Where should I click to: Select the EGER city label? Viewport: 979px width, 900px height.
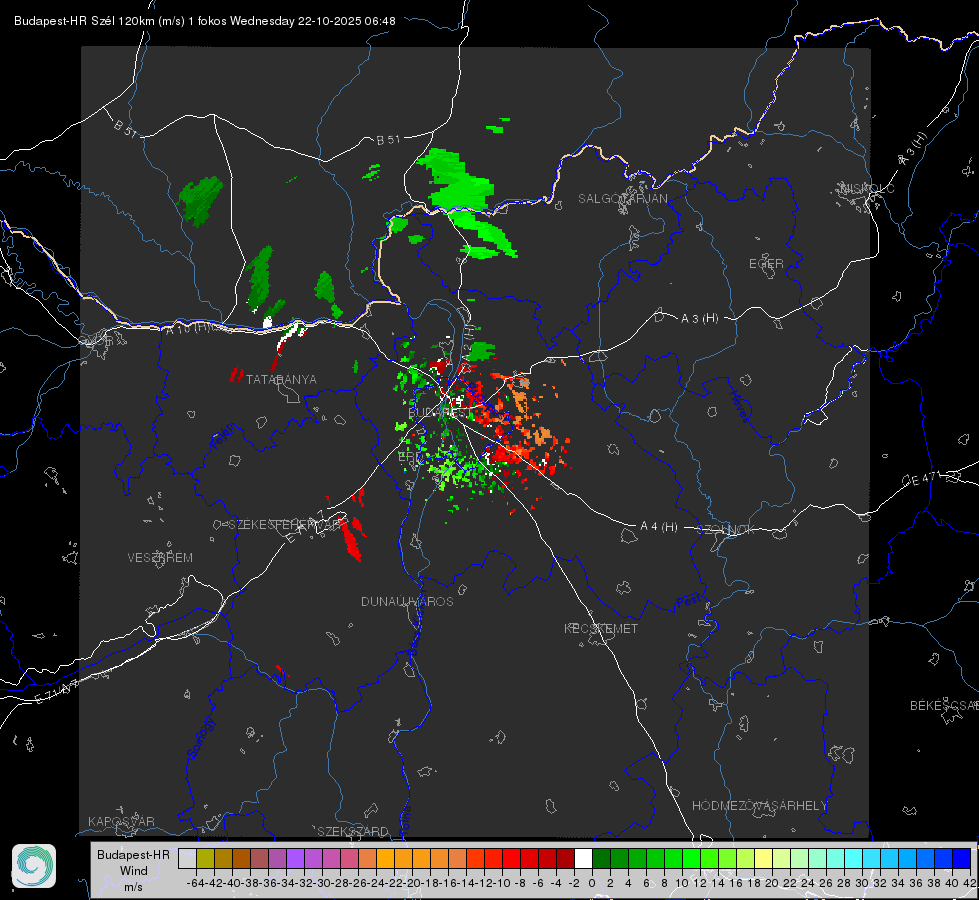click(766, 264)
